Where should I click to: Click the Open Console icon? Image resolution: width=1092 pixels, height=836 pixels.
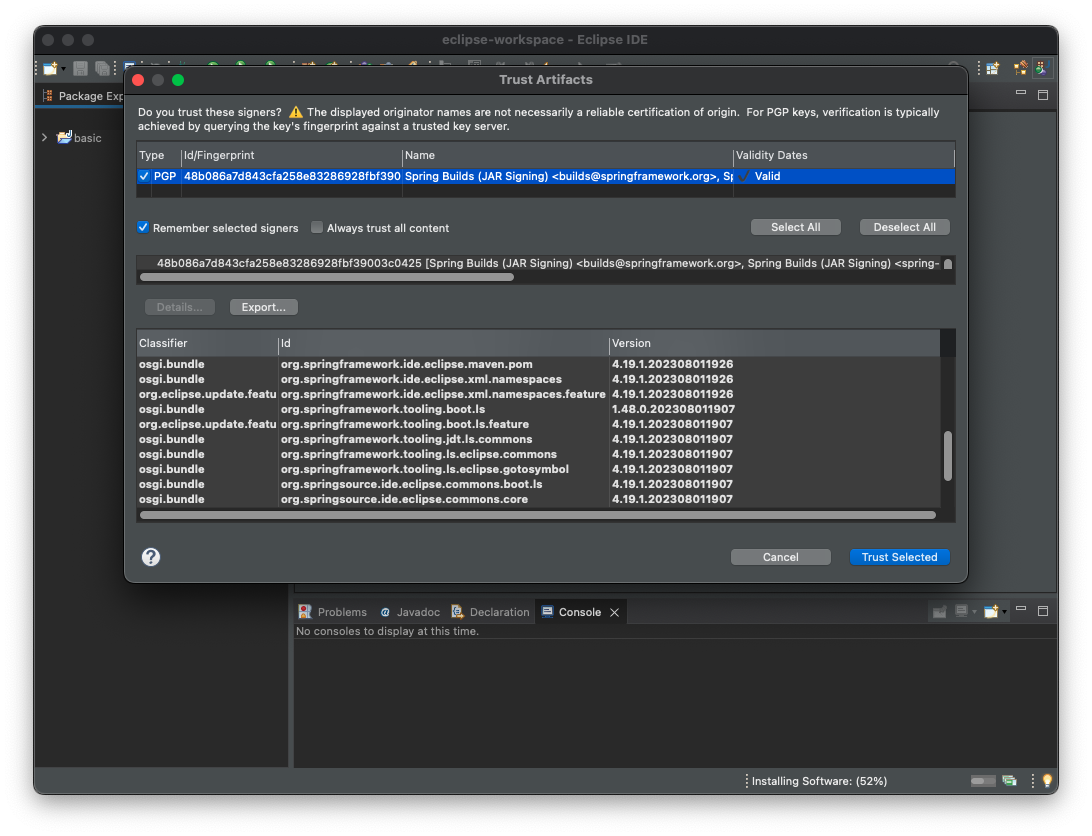[991, 612]
